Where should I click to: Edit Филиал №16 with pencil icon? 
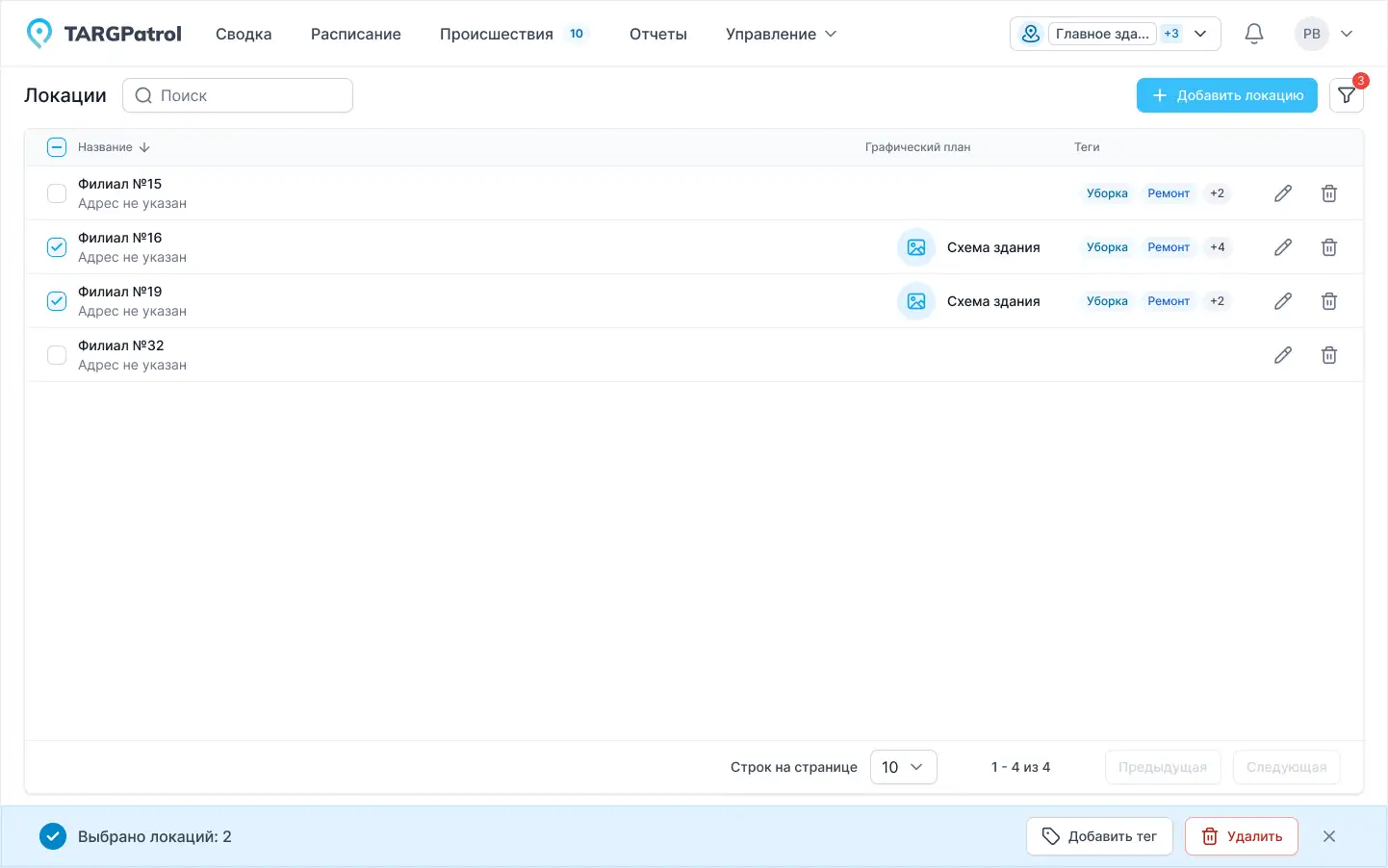[1283, 247]
